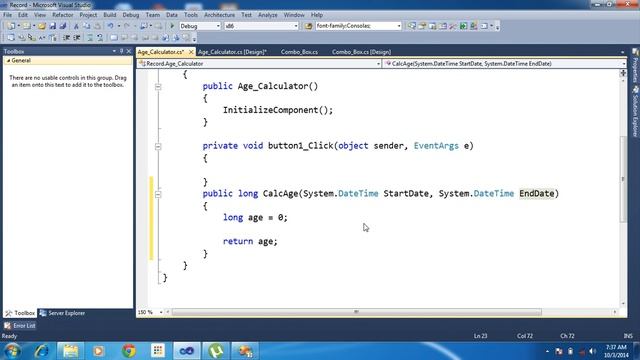
Task: Open the Debug menu
Action: [131, 15]
